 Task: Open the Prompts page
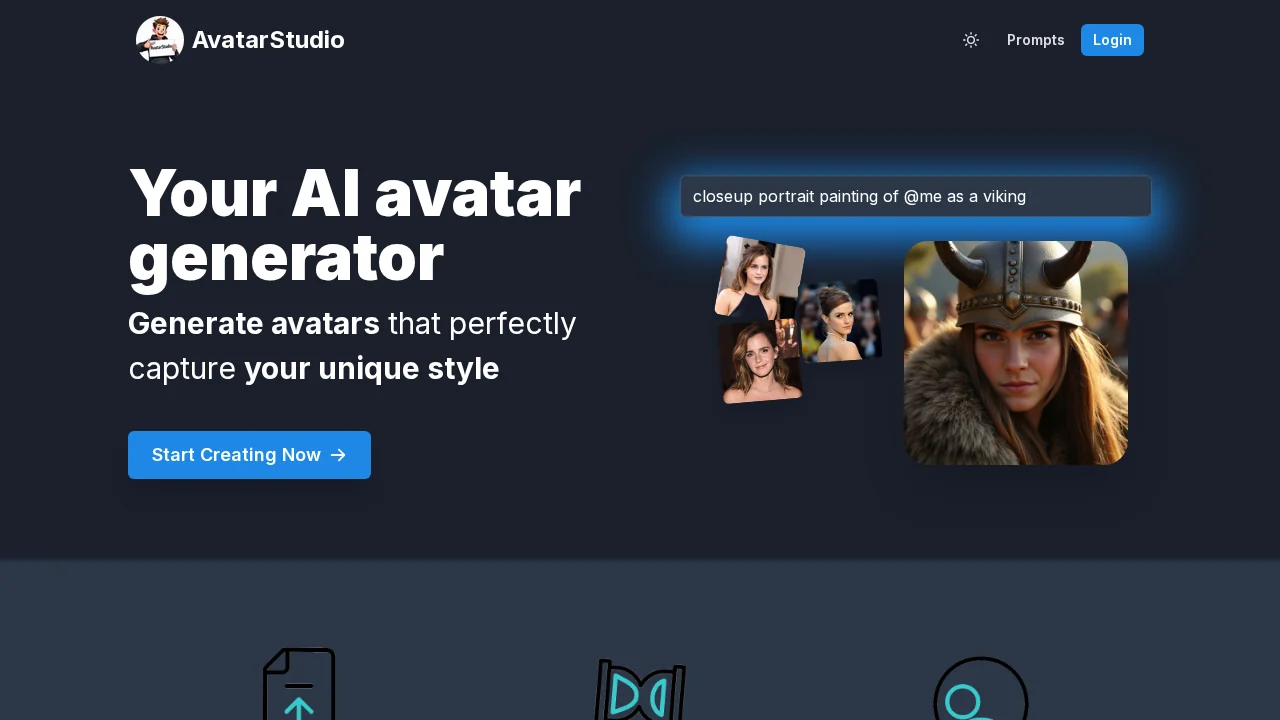tap(1036, 40)
